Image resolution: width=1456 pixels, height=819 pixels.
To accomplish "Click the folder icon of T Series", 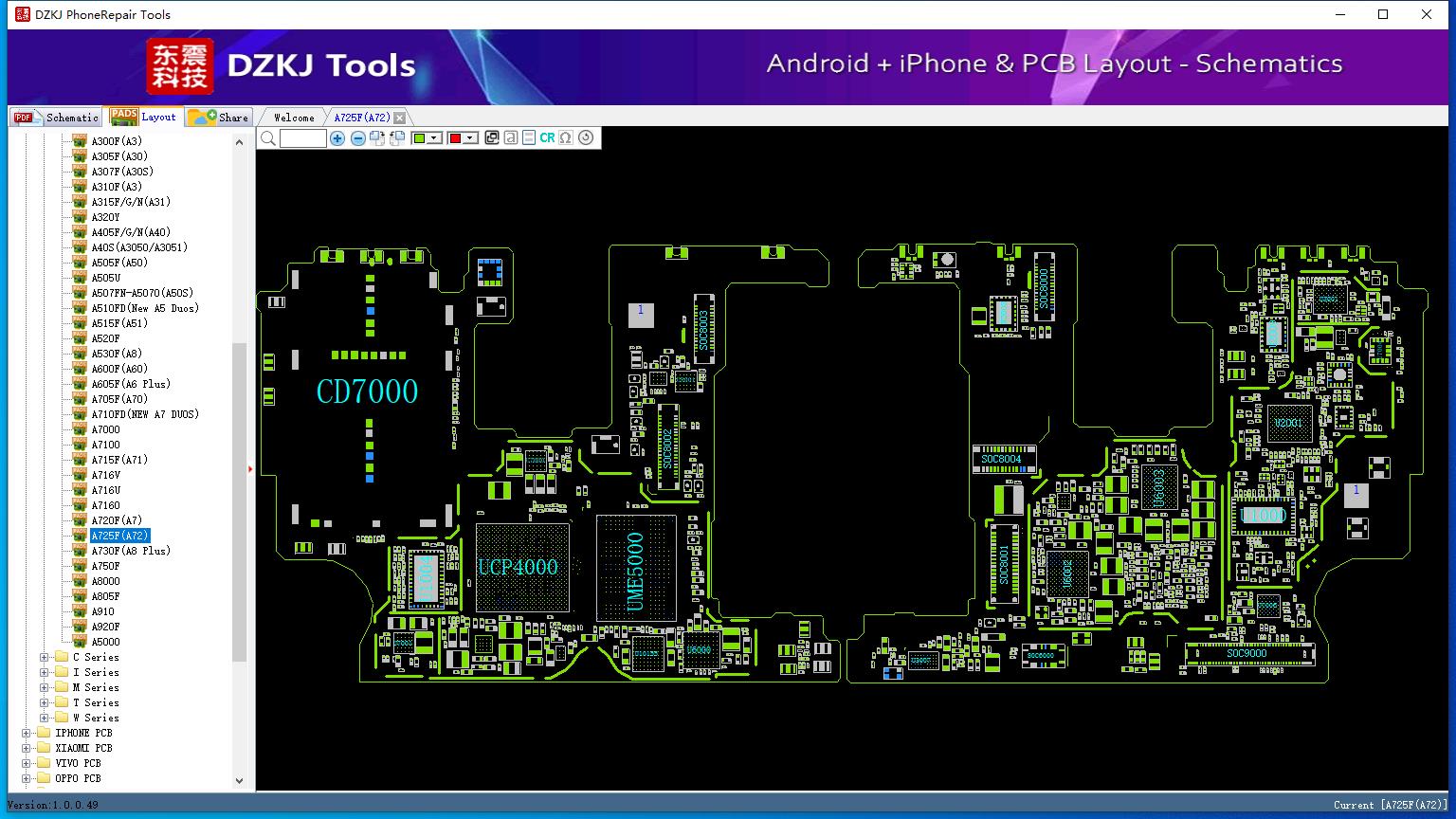I will (62, 702).
